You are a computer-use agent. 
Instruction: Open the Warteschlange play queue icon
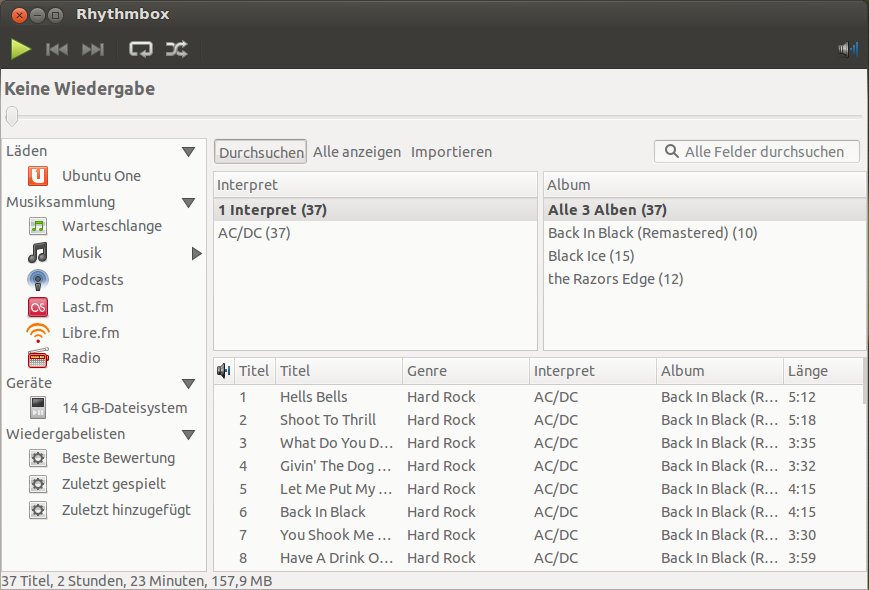[x=38, y=226]
